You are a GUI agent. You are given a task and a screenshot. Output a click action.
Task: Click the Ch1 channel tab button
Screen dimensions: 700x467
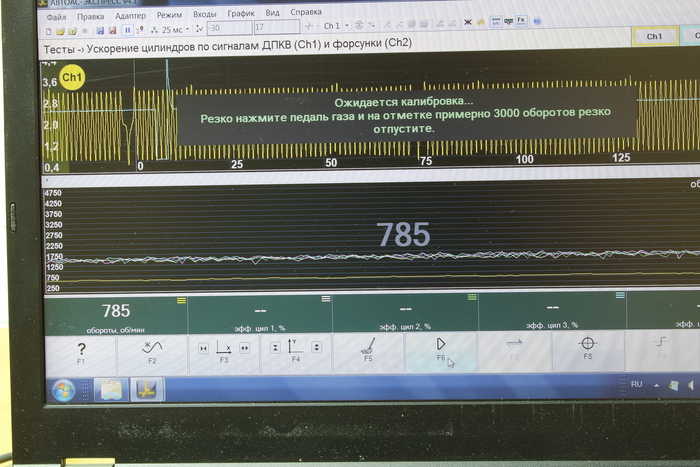pyautogui.click(x=654, y=36)
